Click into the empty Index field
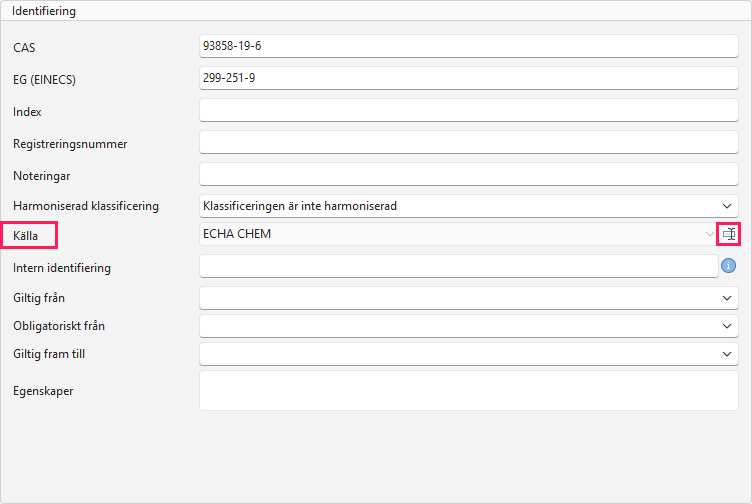Screen dimensions: 752x504 [469, 110]
